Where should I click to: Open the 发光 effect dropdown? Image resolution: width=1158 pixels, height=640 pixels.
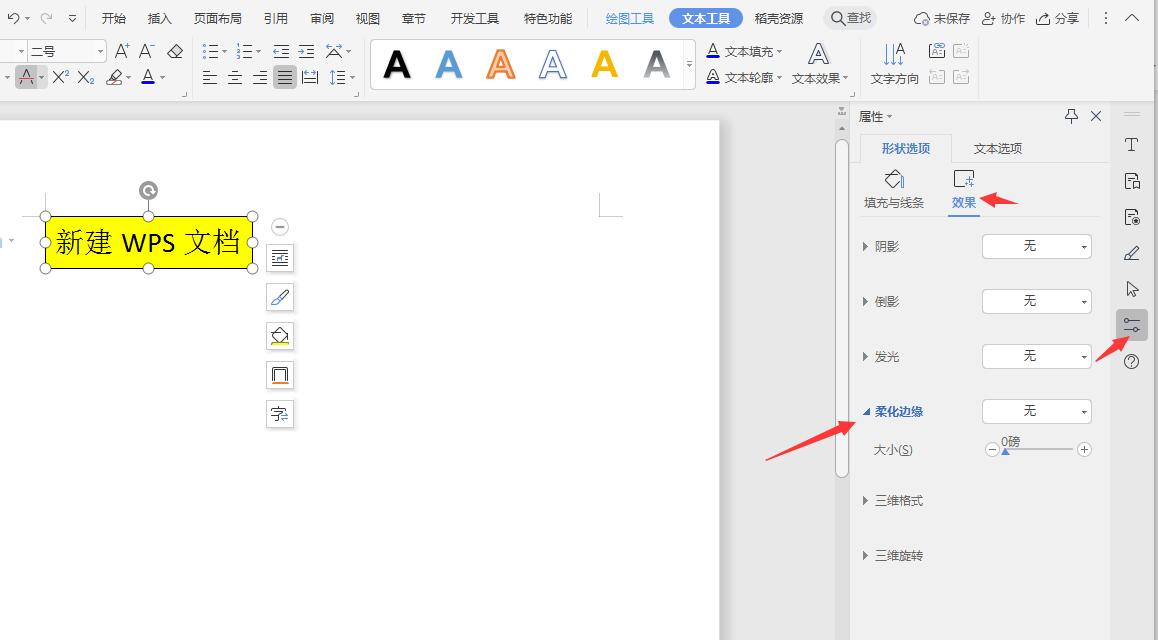(1036, 356)
